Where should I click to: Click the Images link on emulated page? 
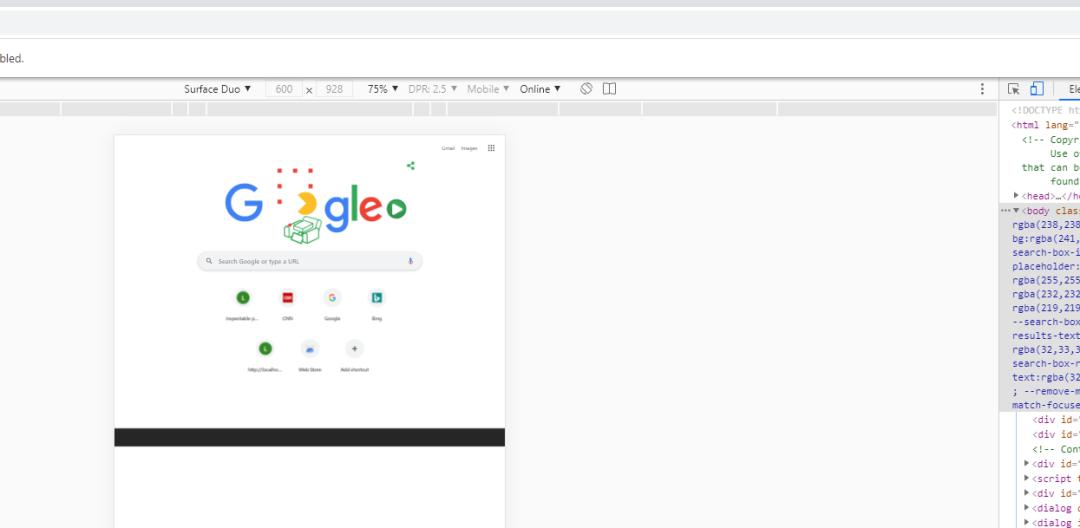(469, 148)
